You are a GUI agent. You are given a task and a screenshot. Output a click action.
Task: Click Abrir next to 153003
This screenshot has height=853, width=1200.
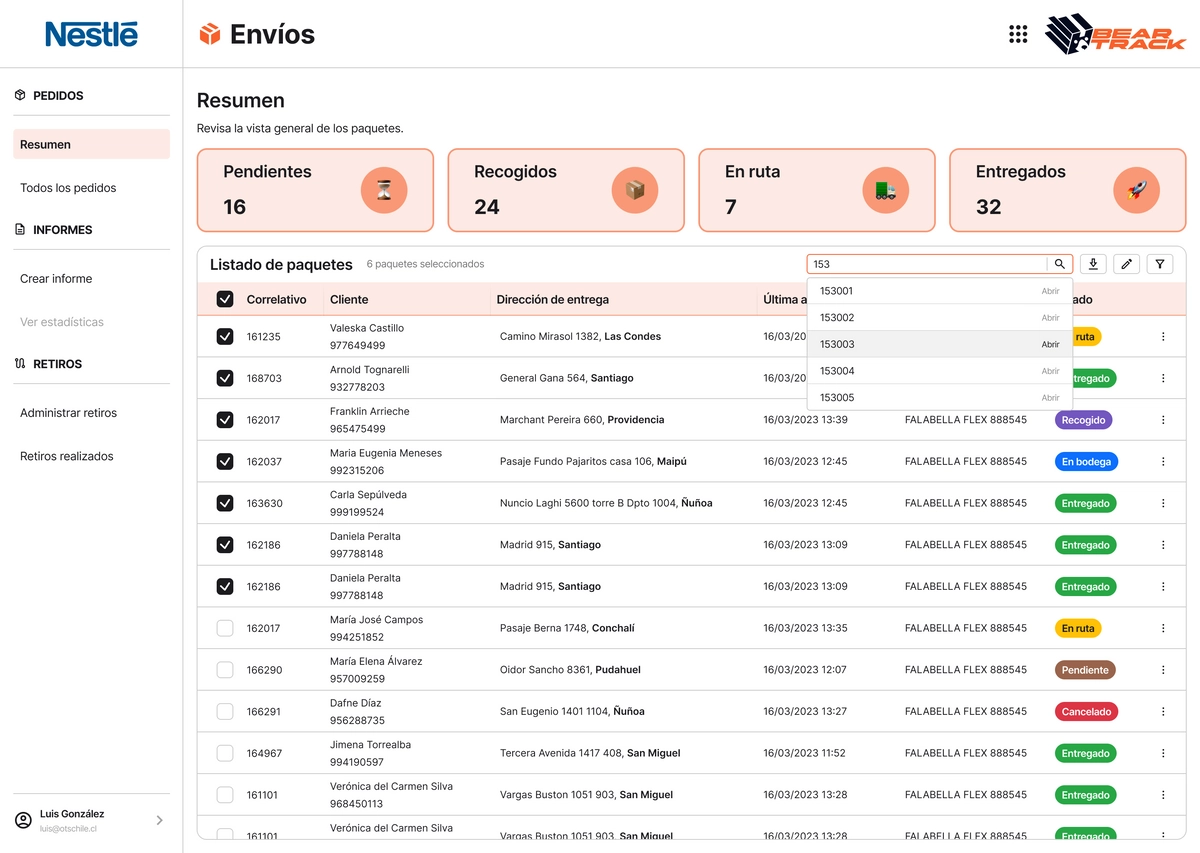pos(1050,345)
